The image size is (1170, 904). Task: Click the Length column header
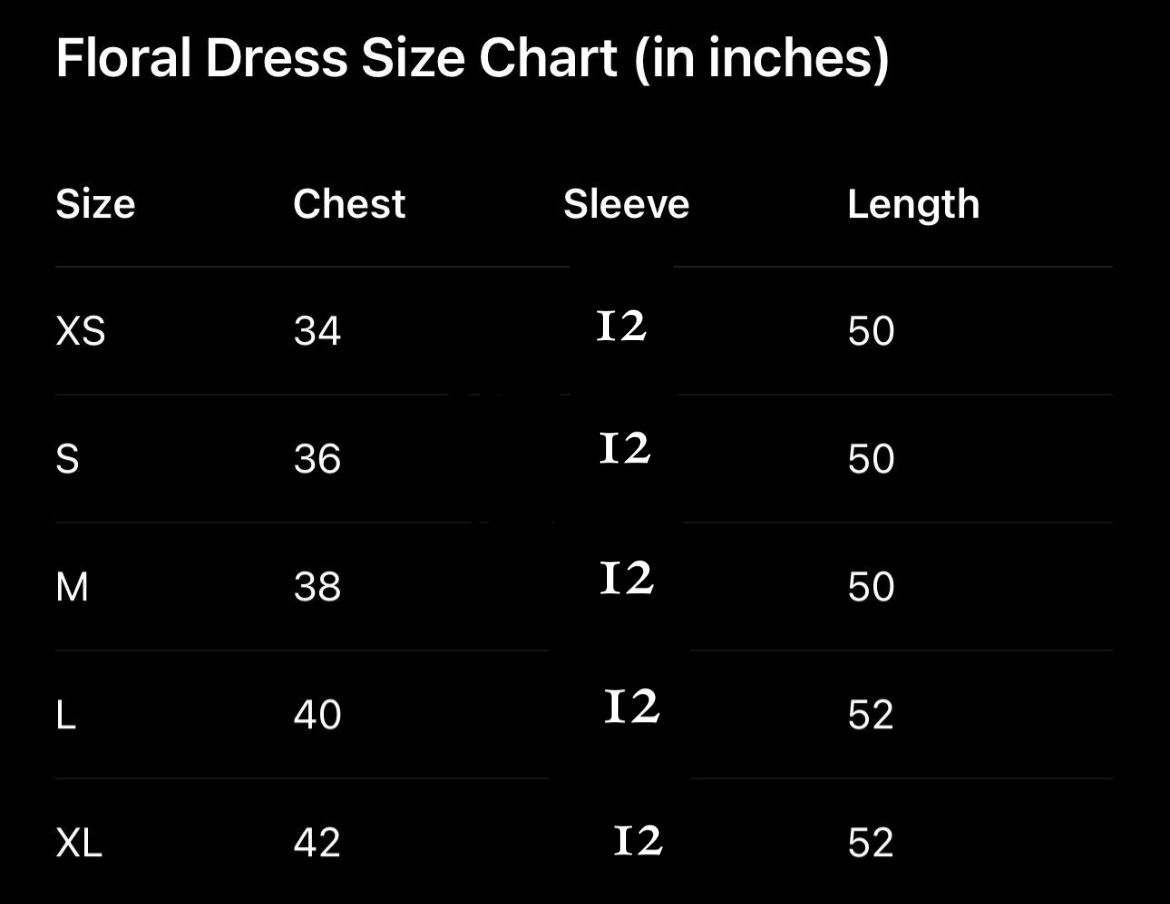coord(913,205)
